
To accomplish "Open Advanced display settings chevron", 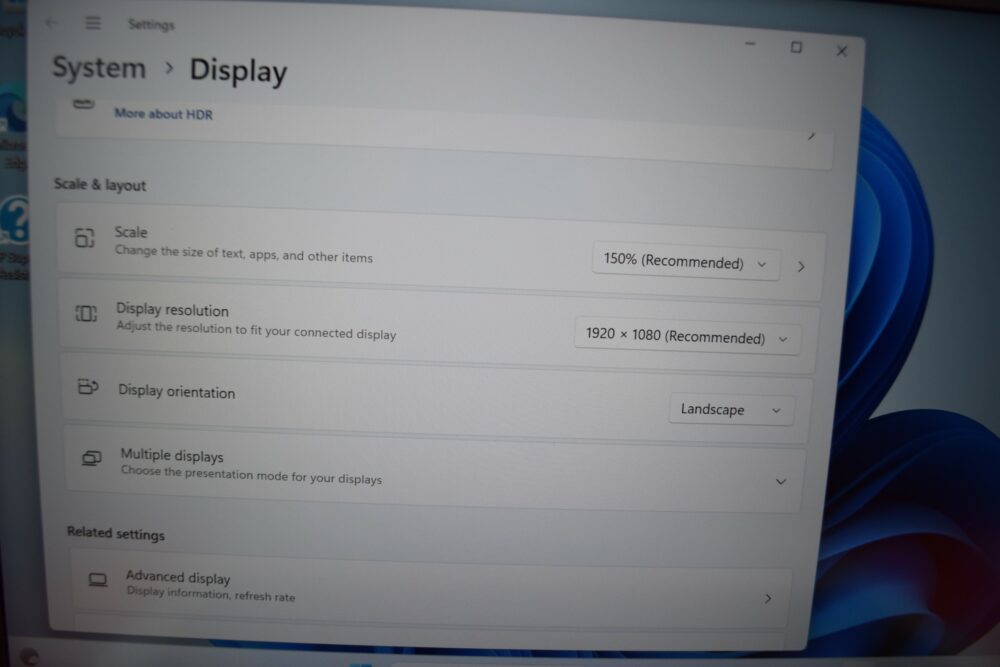I will 768,598.
